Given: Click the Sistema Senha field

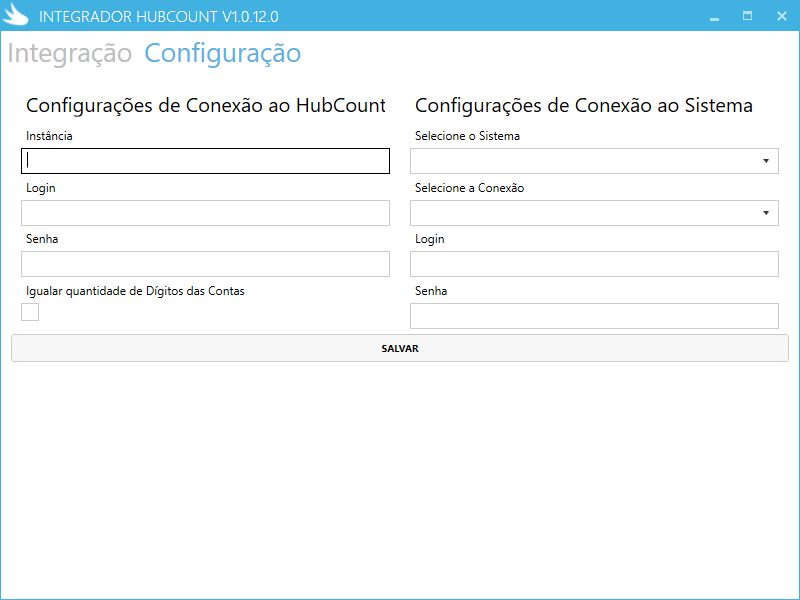Looking at the screenshot, I should (594, 316).
